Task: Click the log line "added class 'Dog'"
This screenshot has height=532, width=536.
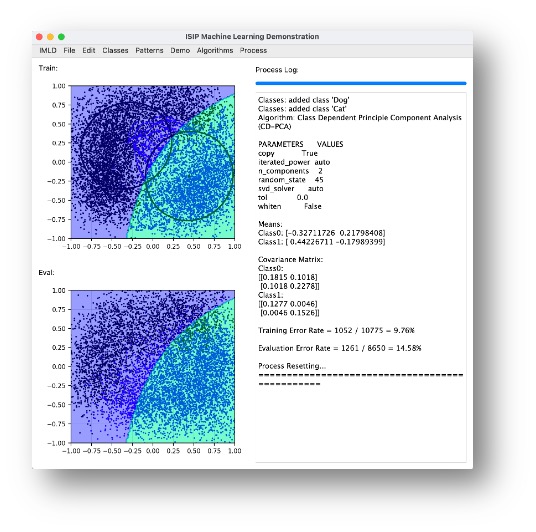Action: pyautogui.click(x=304, y=100)
